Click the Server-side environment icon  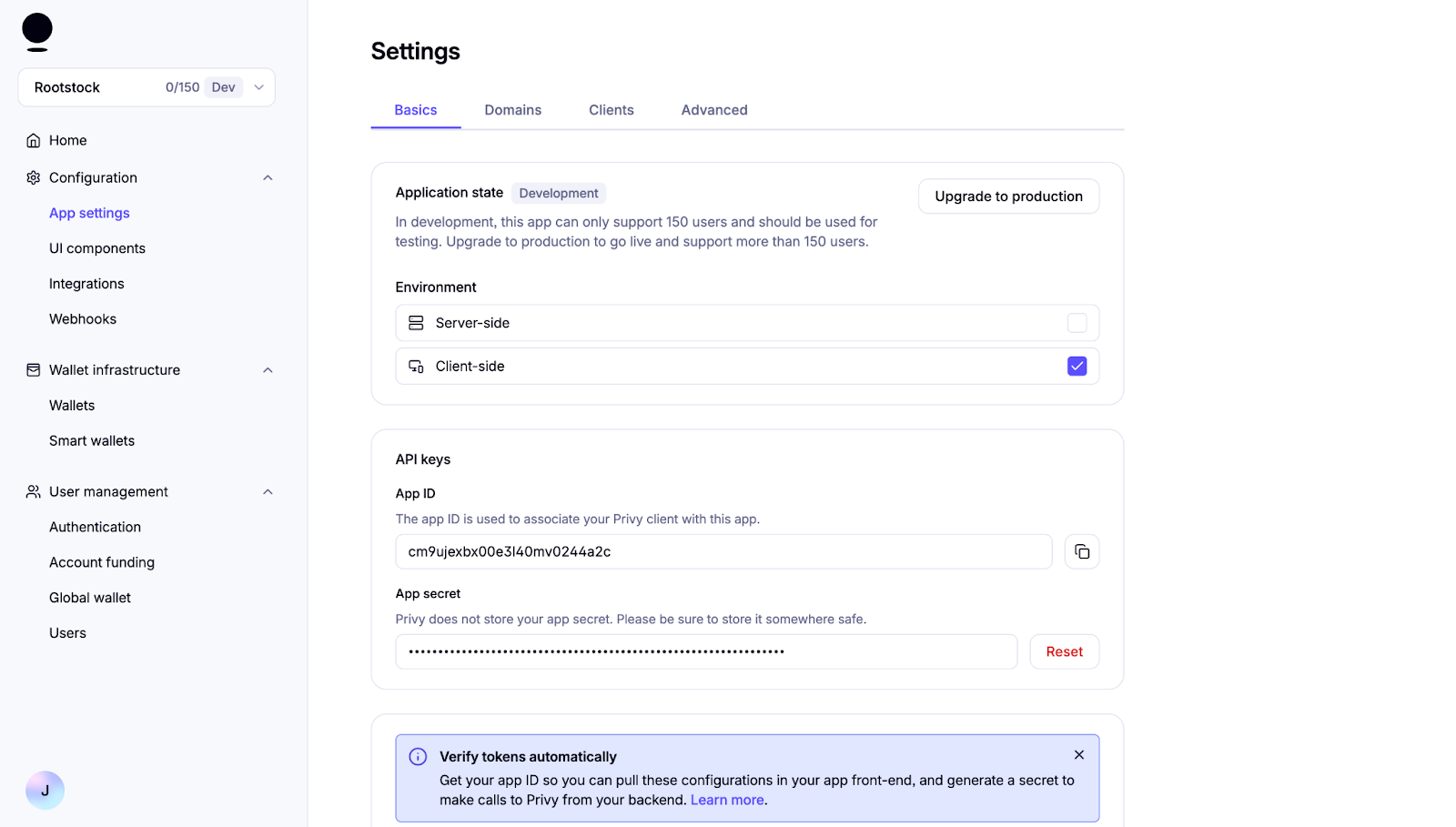tap(416, 322)
